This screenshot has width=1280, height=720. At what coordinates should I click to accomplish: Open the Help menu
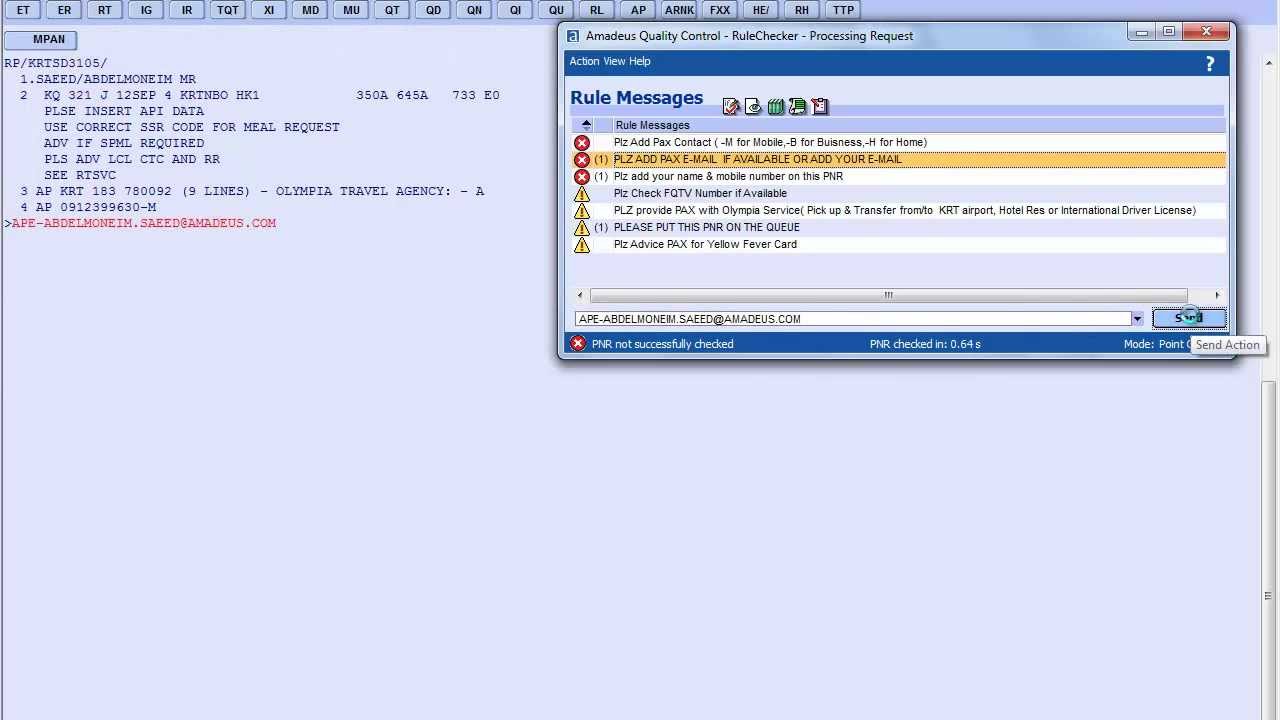click(640, 61)
